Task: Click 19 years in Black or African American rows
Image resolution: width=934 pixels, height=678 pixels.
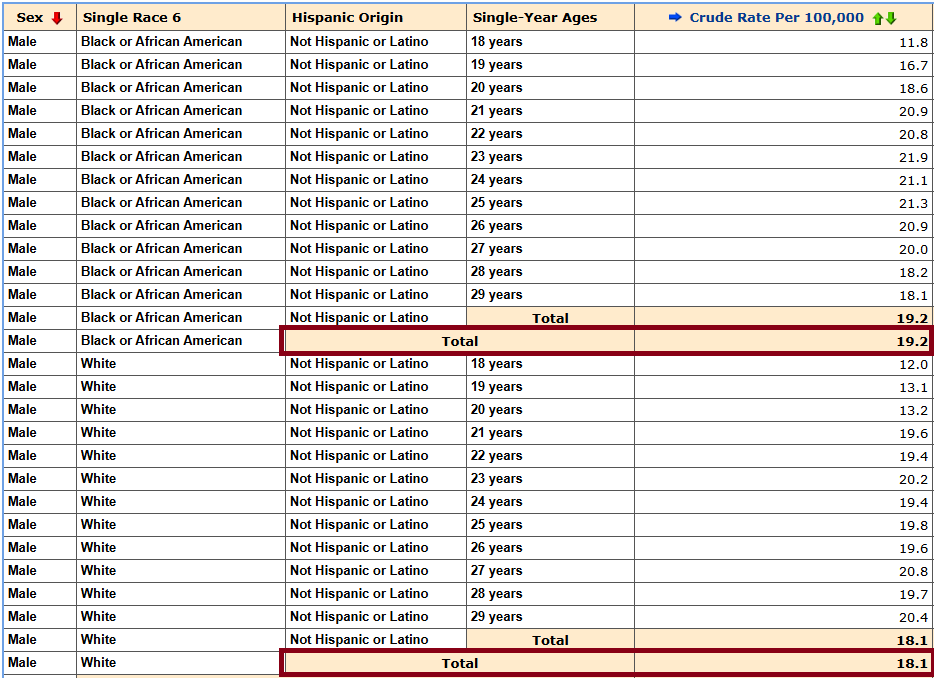Action: pos(496,64)
